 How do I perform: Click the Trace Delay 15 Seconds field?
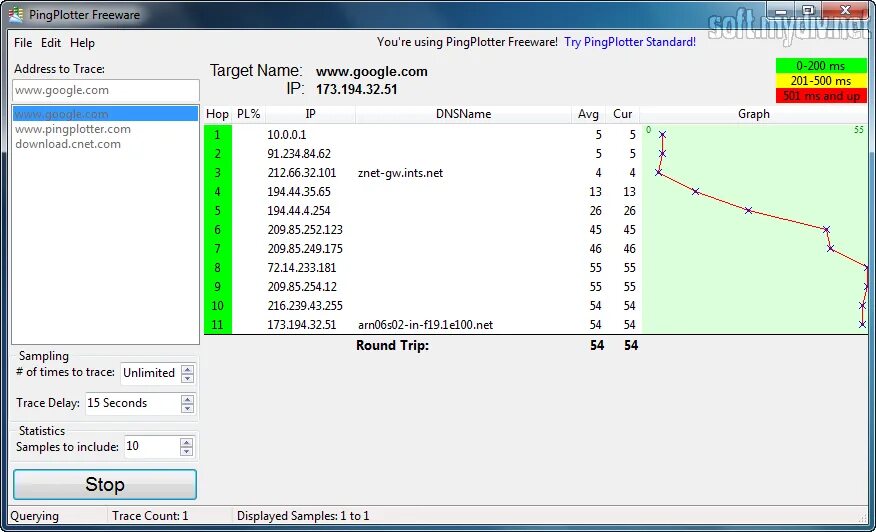133,403
